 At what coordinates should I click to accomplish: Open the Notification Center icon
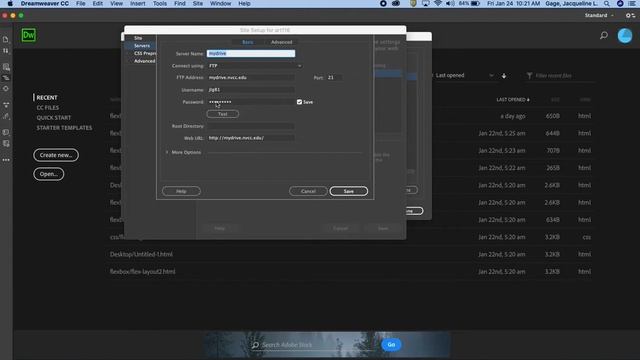(x=632, y=4)
